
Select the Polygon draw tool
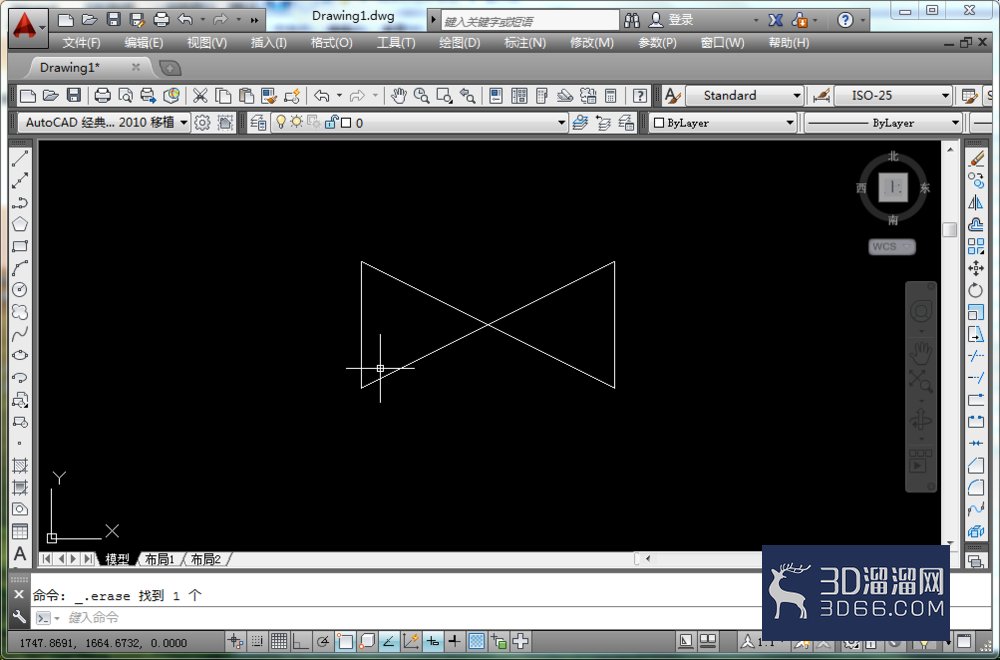point(20,224)
